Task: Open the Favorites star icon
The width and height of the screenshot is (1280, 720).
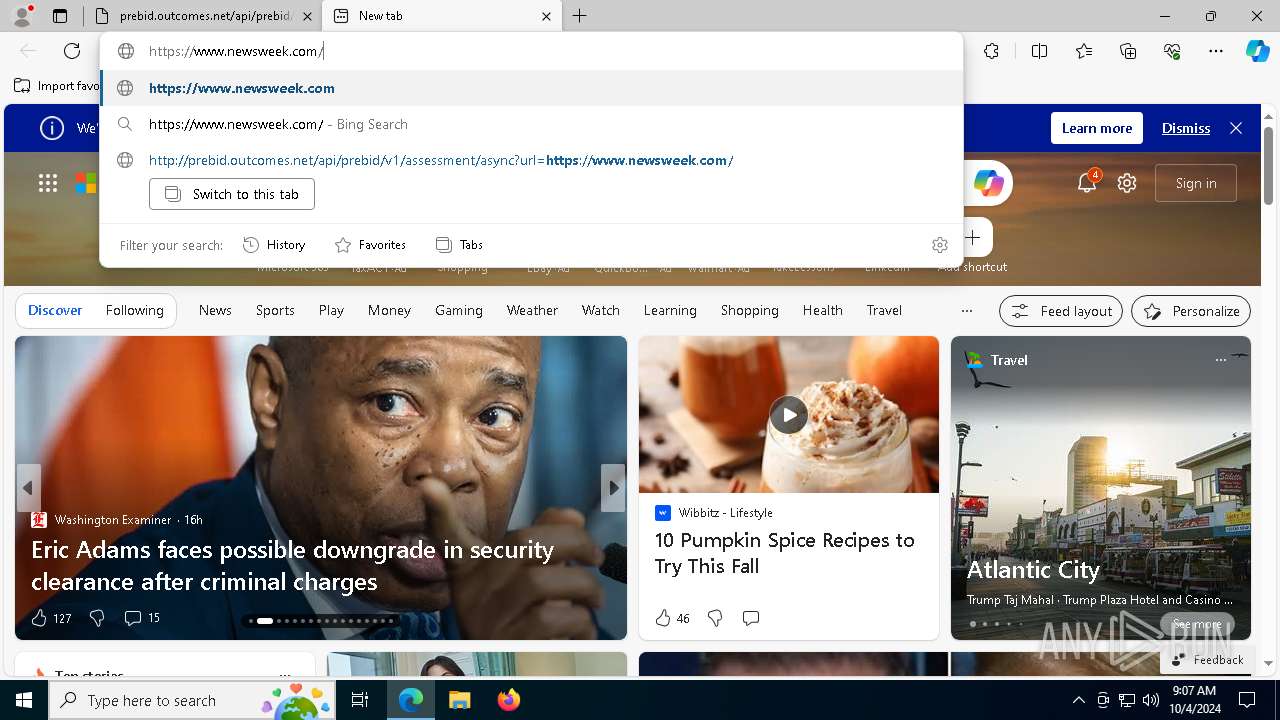Action: tap(1084, 51)
